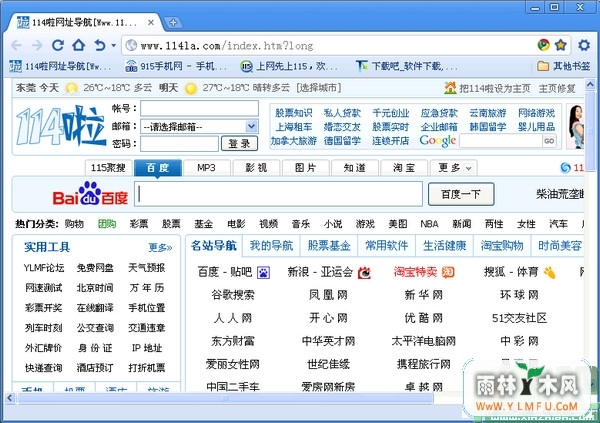Open the undo-tab dropdown arrow
600x423 pixels.
113,46
